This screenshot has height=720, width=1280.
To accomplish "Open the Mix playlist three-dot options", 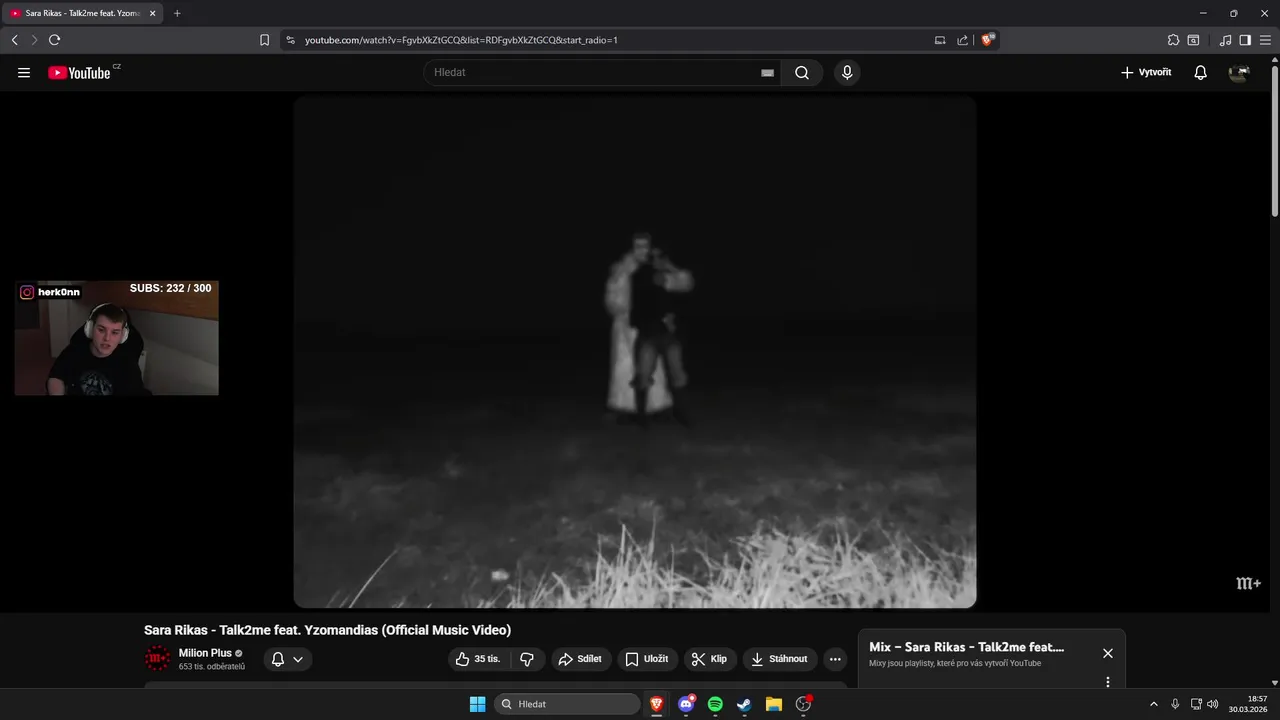I will coord(1107,682).
